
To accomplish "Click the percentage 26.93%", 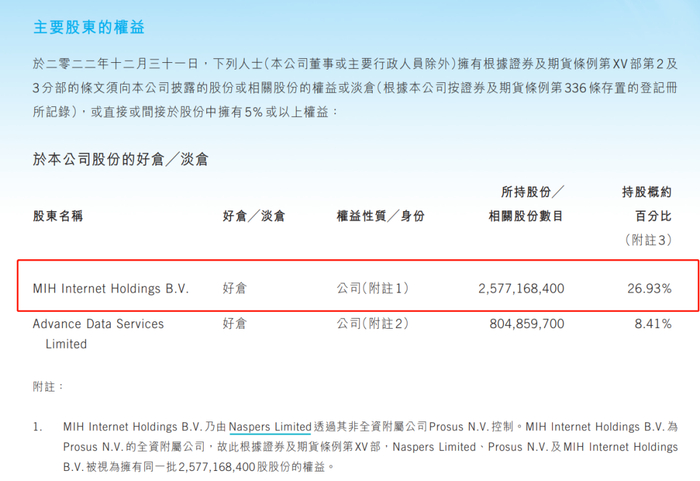I will click(x=649, y=289).
